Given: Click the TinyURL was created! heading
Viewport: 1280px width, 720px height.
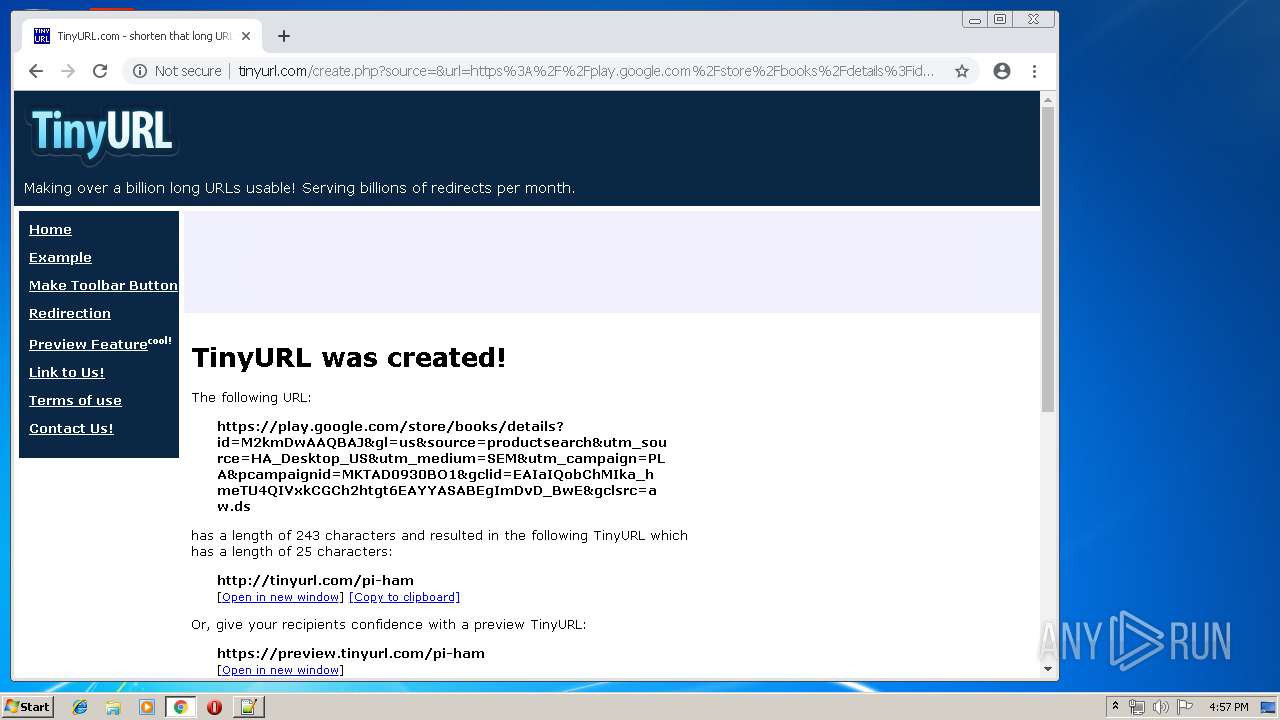Looking at the screenshot, I should [x=349, y=357].
